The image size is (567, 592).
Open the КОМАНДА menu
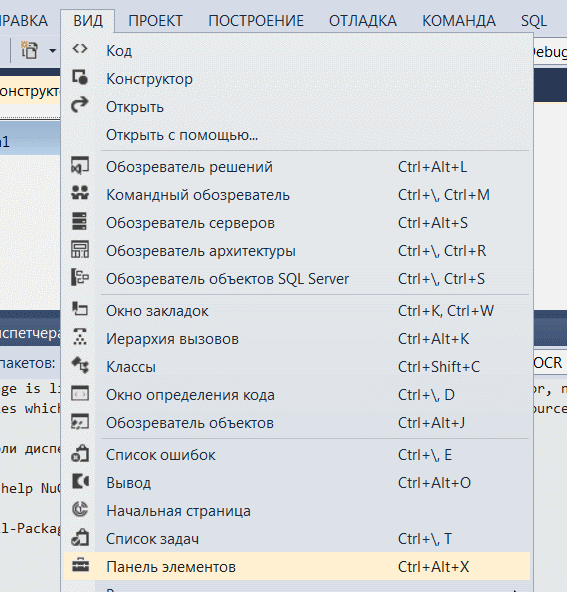[459, 21]
